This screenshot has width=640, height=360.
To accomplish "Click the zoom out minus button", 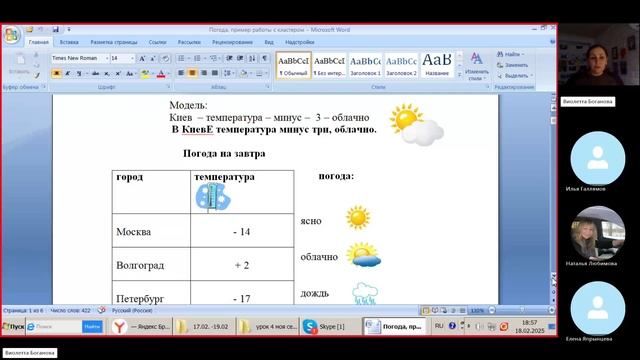I will 492,310.
